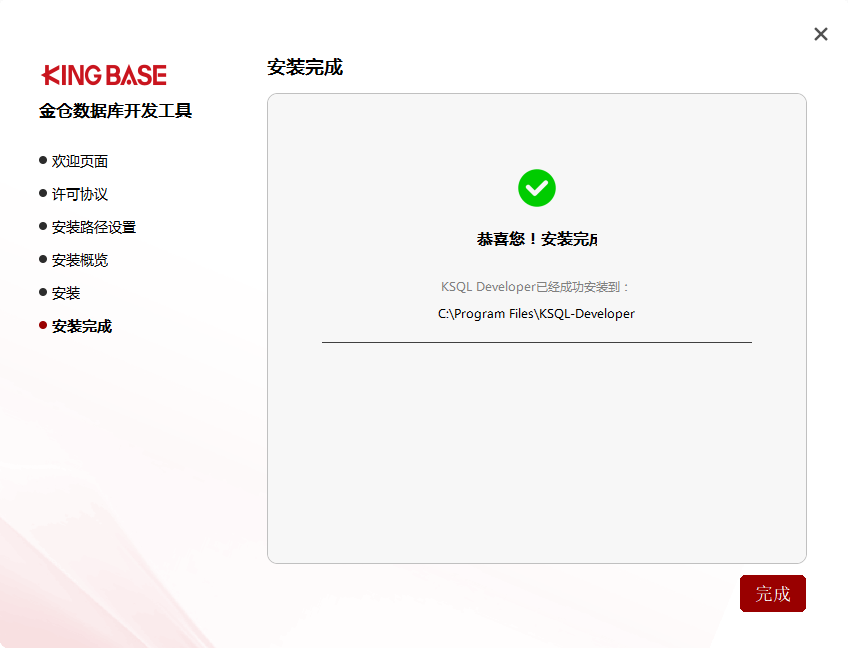The height and width of the screenshot is (648, 848).
Task: Click the C:\Program Files\KSQL-Developer path text
Action: (x=536, y=313)
